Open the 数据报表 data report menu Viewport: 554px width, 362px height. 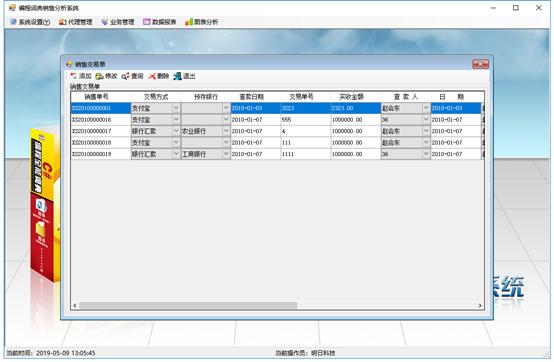tap(160, 22)
